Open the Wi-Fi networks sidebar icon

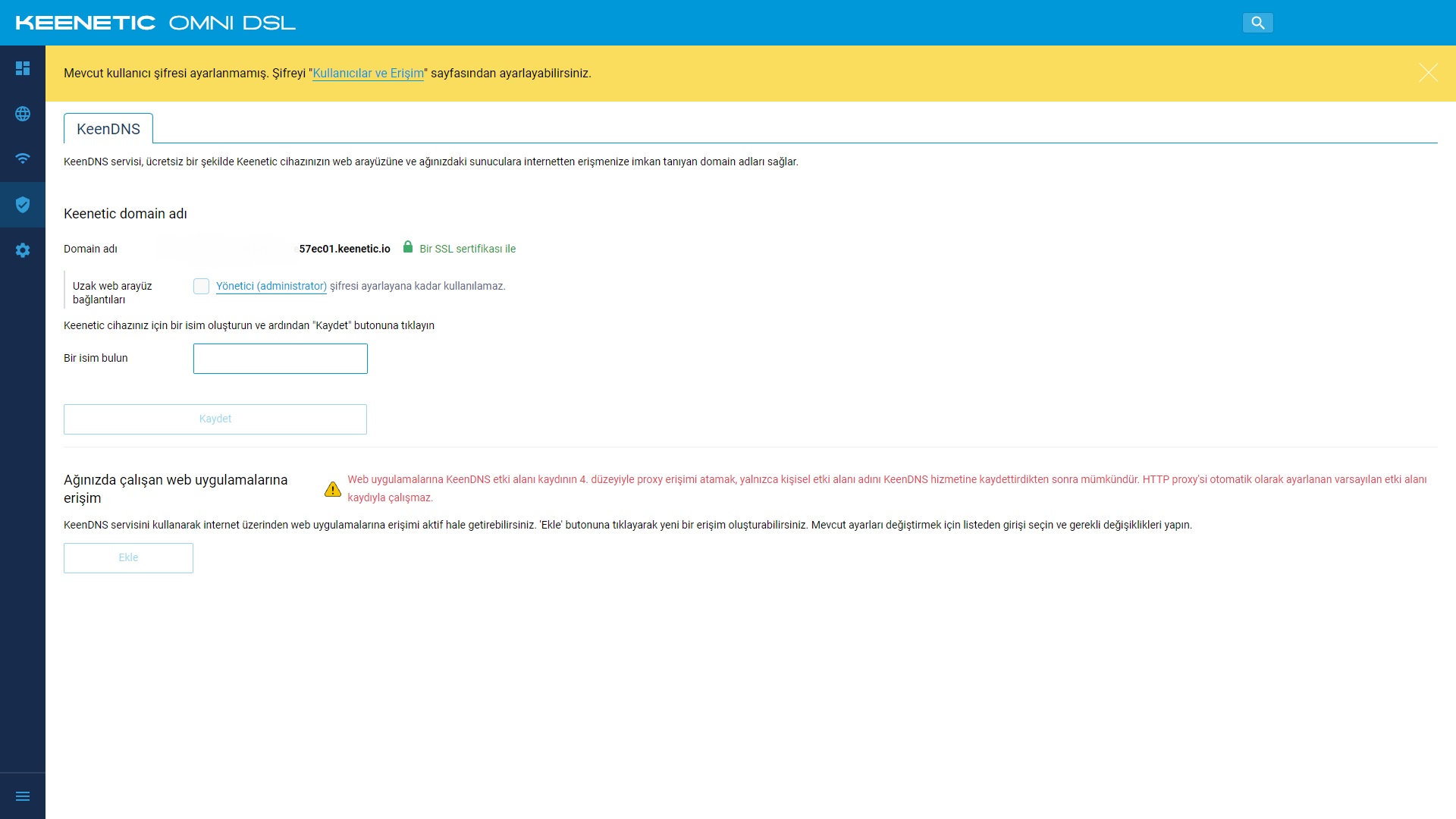pos(23,158)
